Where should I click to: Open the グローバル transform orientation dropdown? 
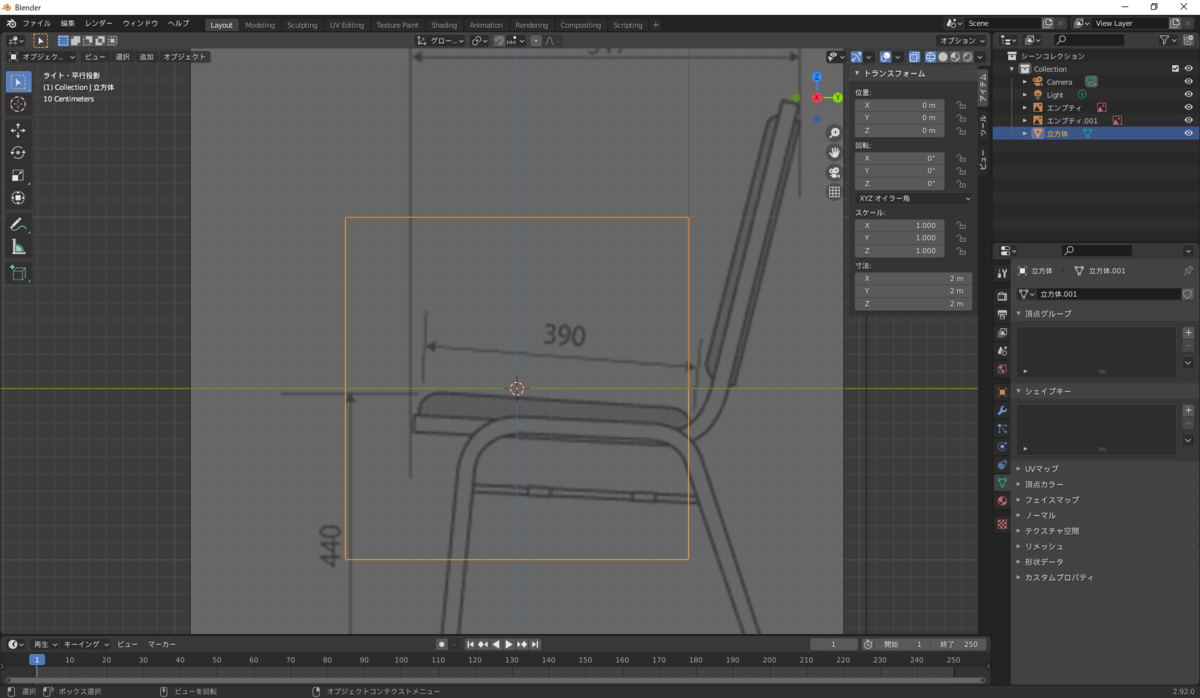[x=441, y=41]
